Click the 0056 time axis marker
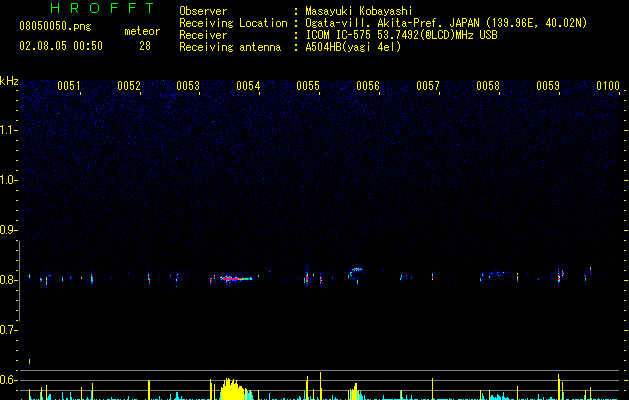This screenshot has width=629, height=400. 368,86
